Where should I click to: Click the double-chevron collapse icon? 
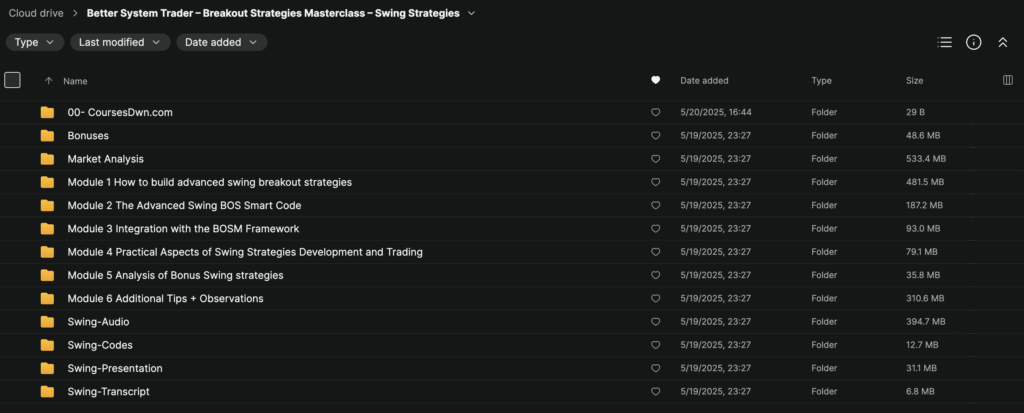[1003, 42]
